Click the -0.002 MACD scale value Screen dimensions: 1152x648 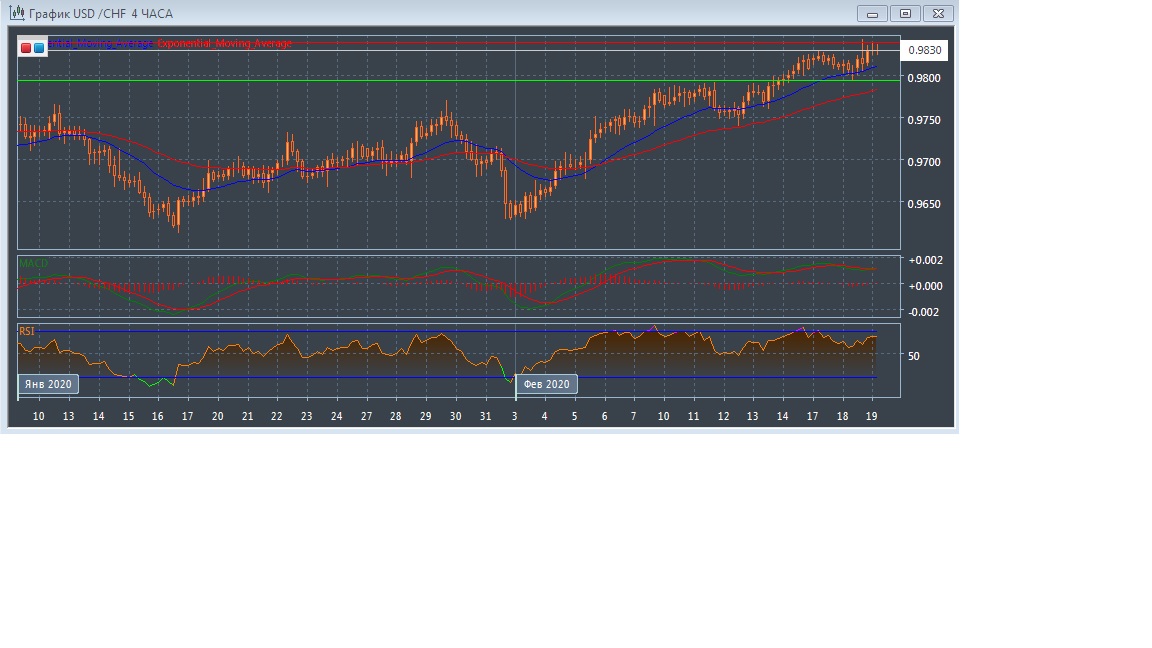click(x=926, y=312)
